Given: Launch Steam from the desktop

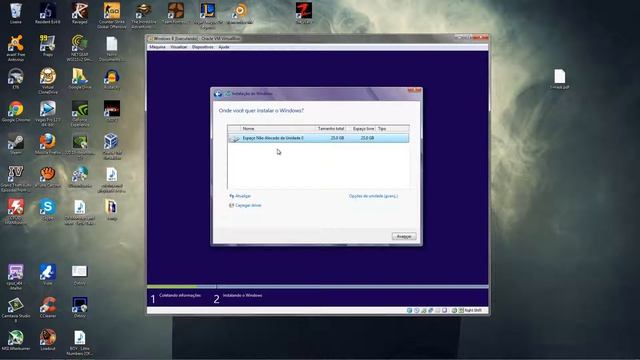Looking at the screenshot, I should tap(16, 144).
